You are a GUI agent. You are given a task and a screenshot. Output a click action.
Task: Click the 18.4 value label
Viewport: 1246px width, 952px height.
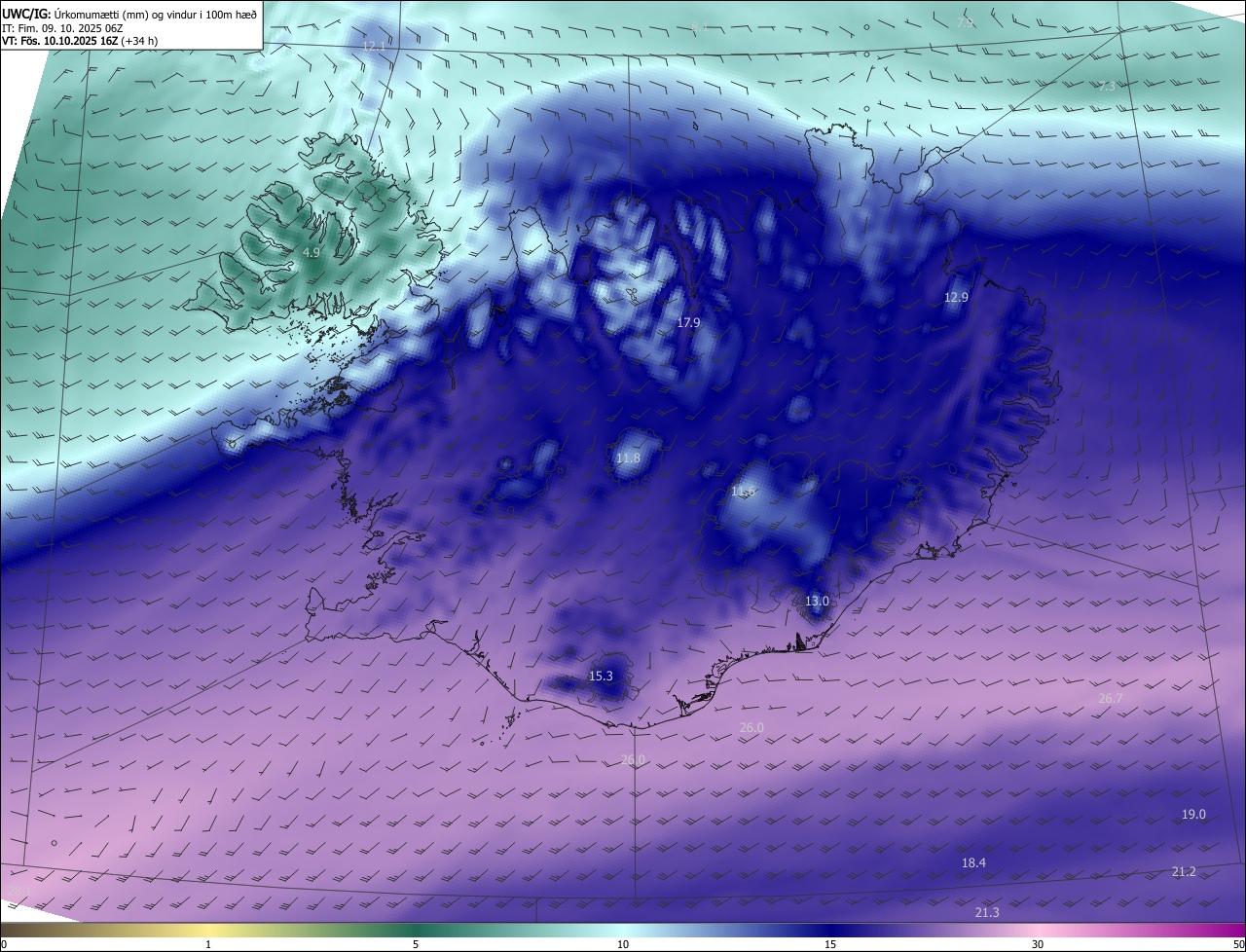973,862
